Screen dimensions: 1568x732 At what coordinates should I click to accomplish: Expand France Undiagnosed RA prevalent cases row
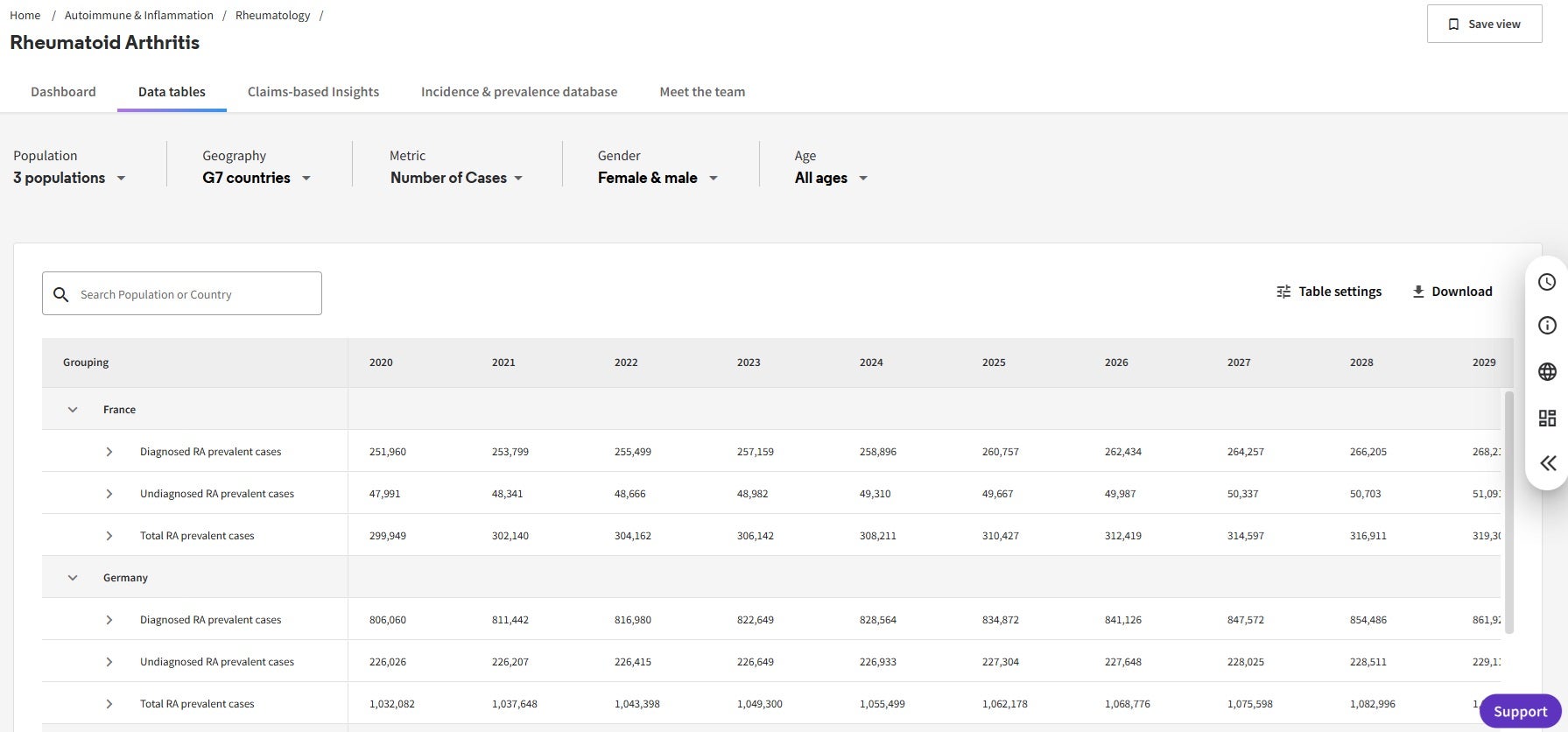click(109, 494)
